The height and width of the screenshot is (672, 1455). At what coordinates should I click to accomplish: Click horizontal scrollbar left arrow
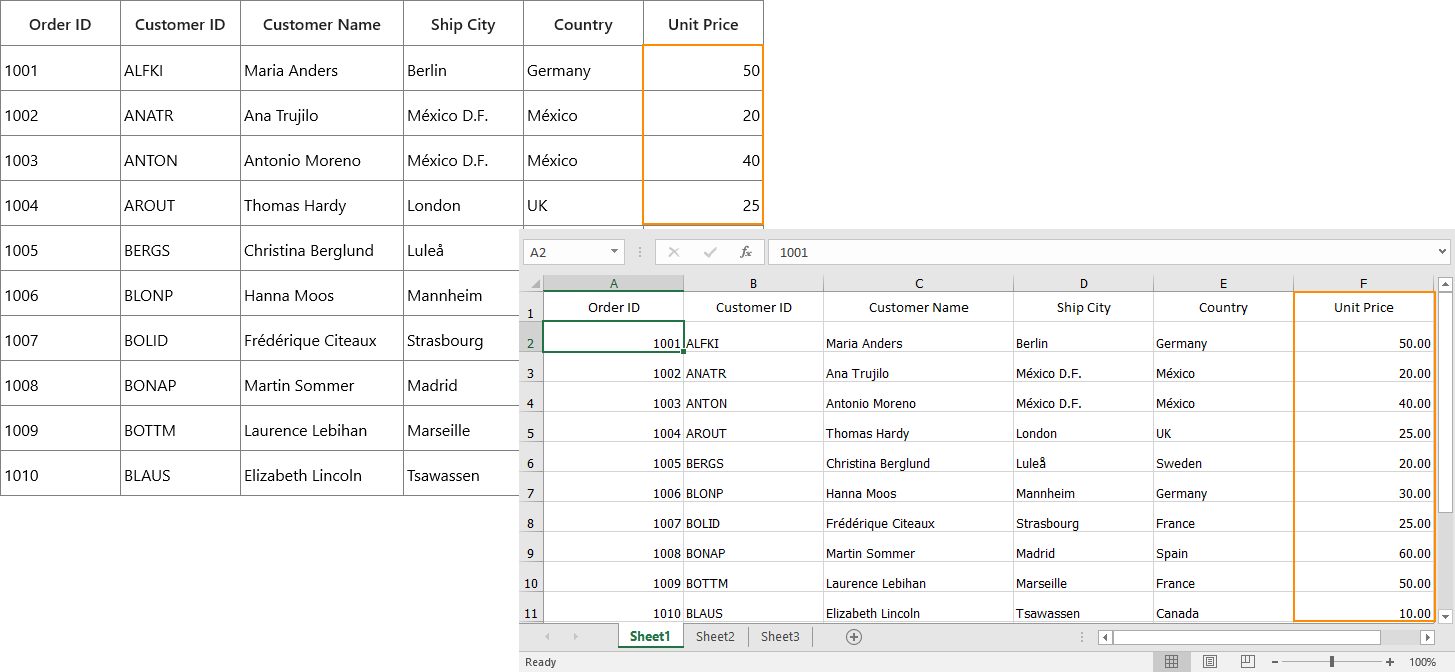click(1105, 637)
